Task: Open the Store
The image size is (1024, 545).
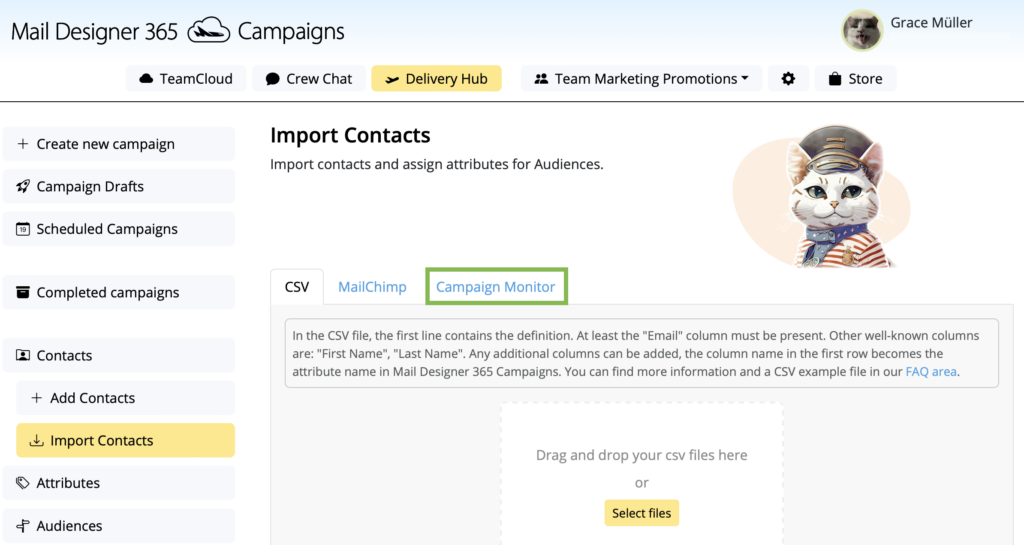Action: [x=856, y=78]
